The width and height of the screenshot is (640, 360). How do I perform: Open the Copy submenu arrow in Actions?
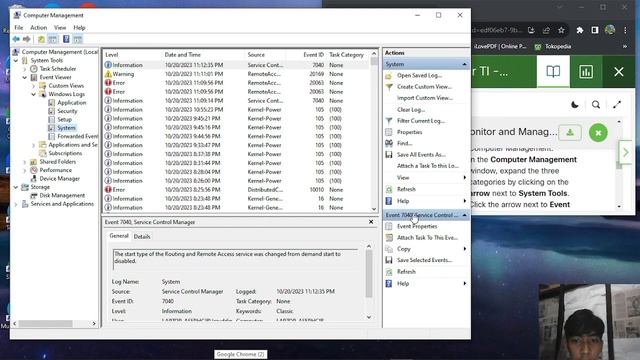coord(464,249)
